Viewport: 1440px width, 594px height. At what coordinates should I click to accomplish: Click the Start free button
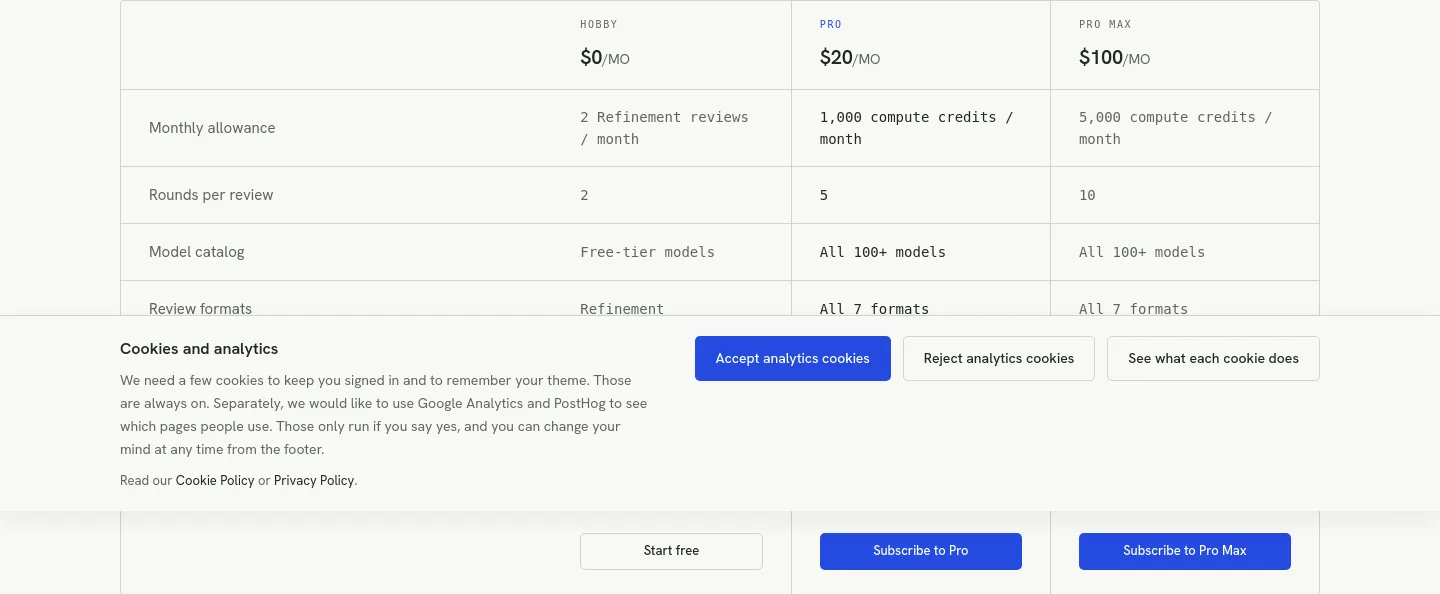pos(671,551)
